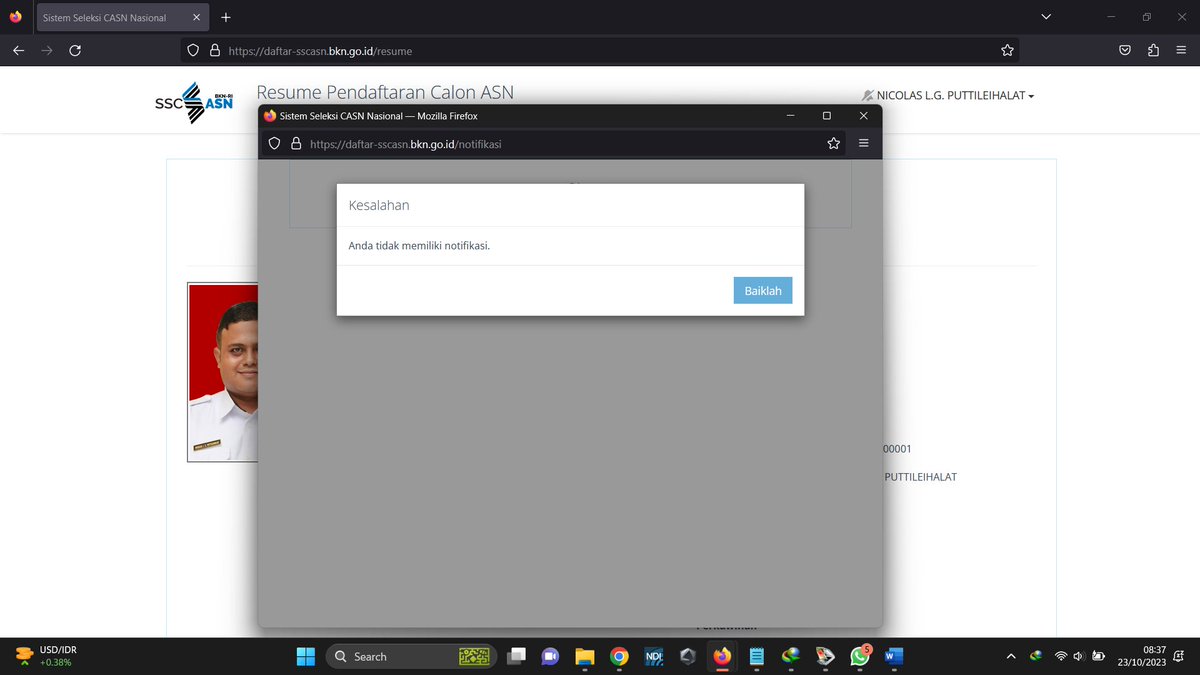Open File Explorer from the taskbar
This screenshot has width=1200, height=675.
coord(584,656)
